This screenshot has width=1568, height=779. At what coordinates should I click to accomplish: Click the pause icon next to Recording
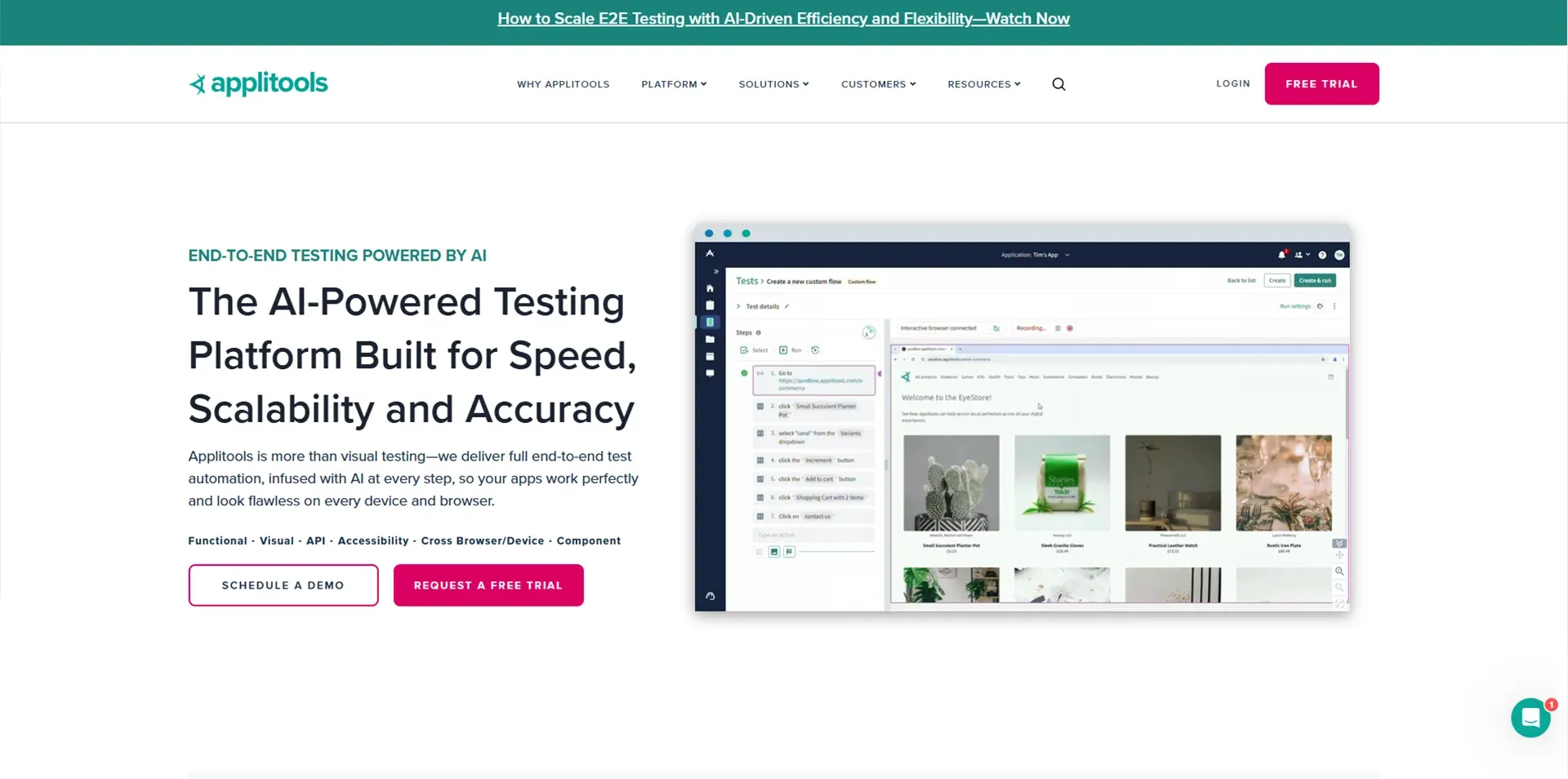tap(1058, 328)
